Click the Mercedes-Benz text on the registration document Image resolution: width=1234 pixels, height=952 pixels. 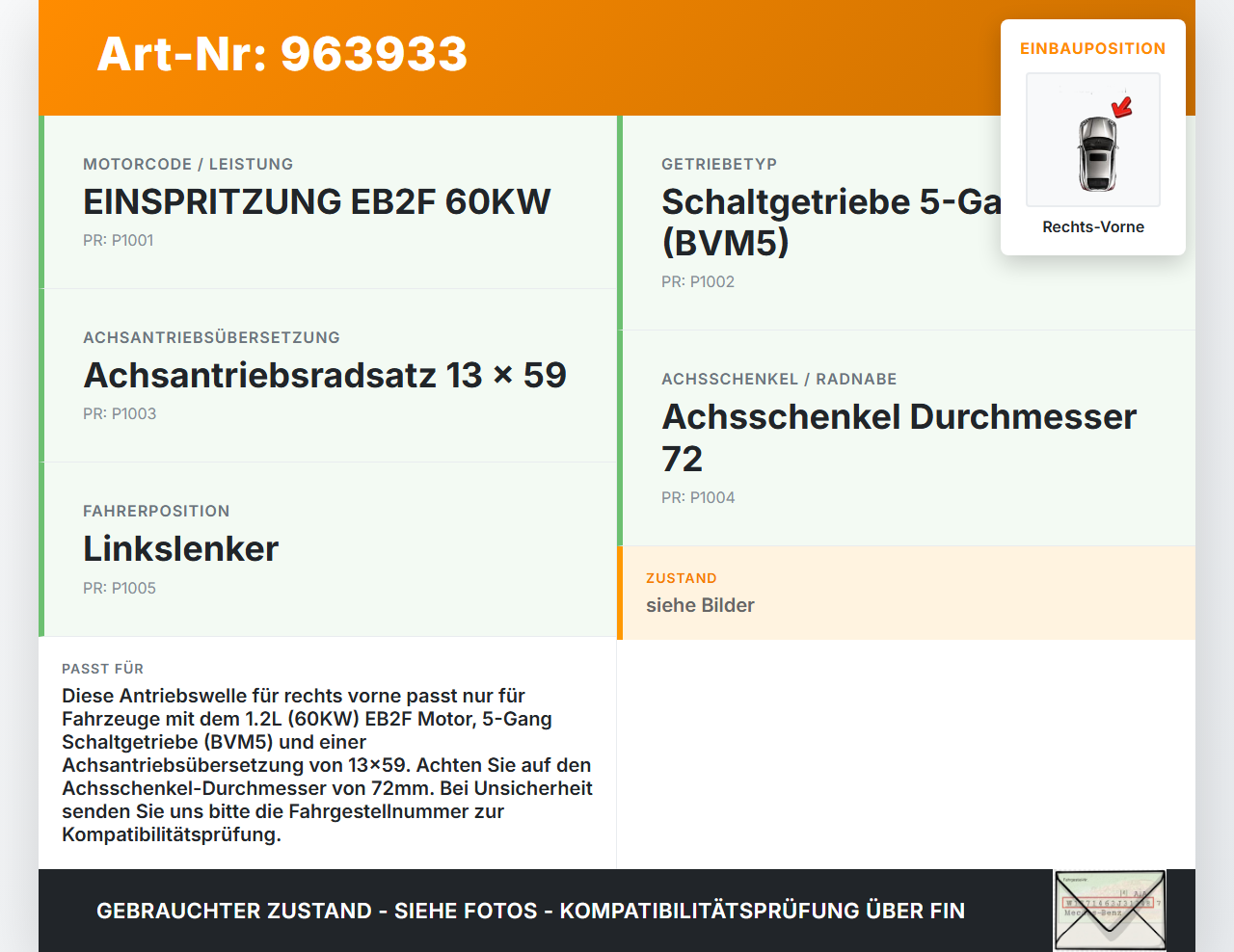1093,912
